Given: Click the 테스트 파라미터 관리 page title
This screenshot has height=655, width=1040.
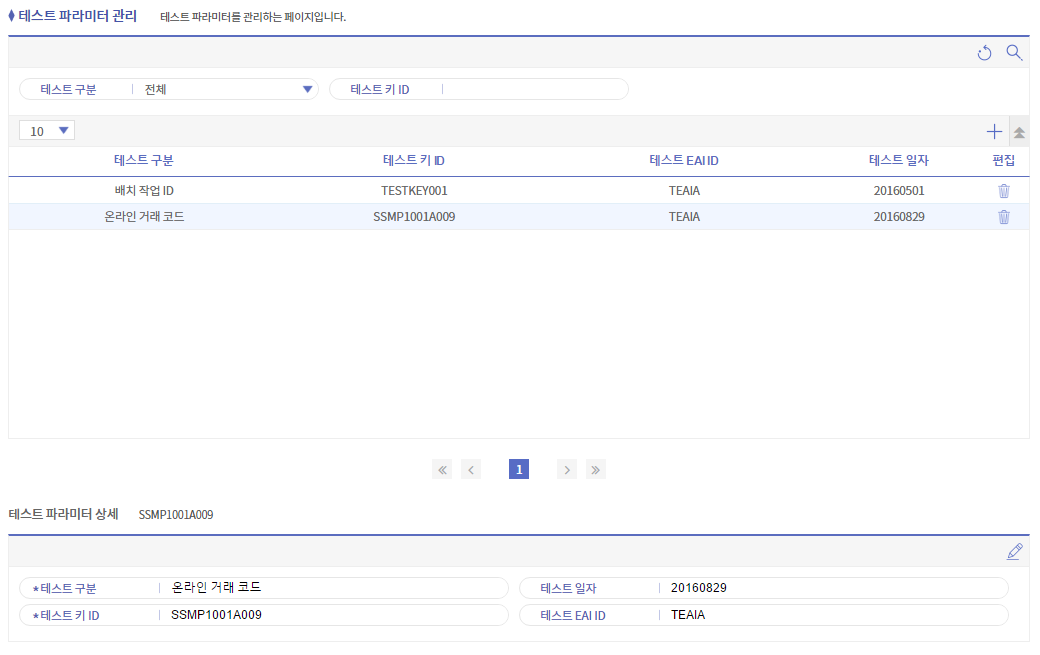Looking at the screenshot, I should (x=78, y=16).
